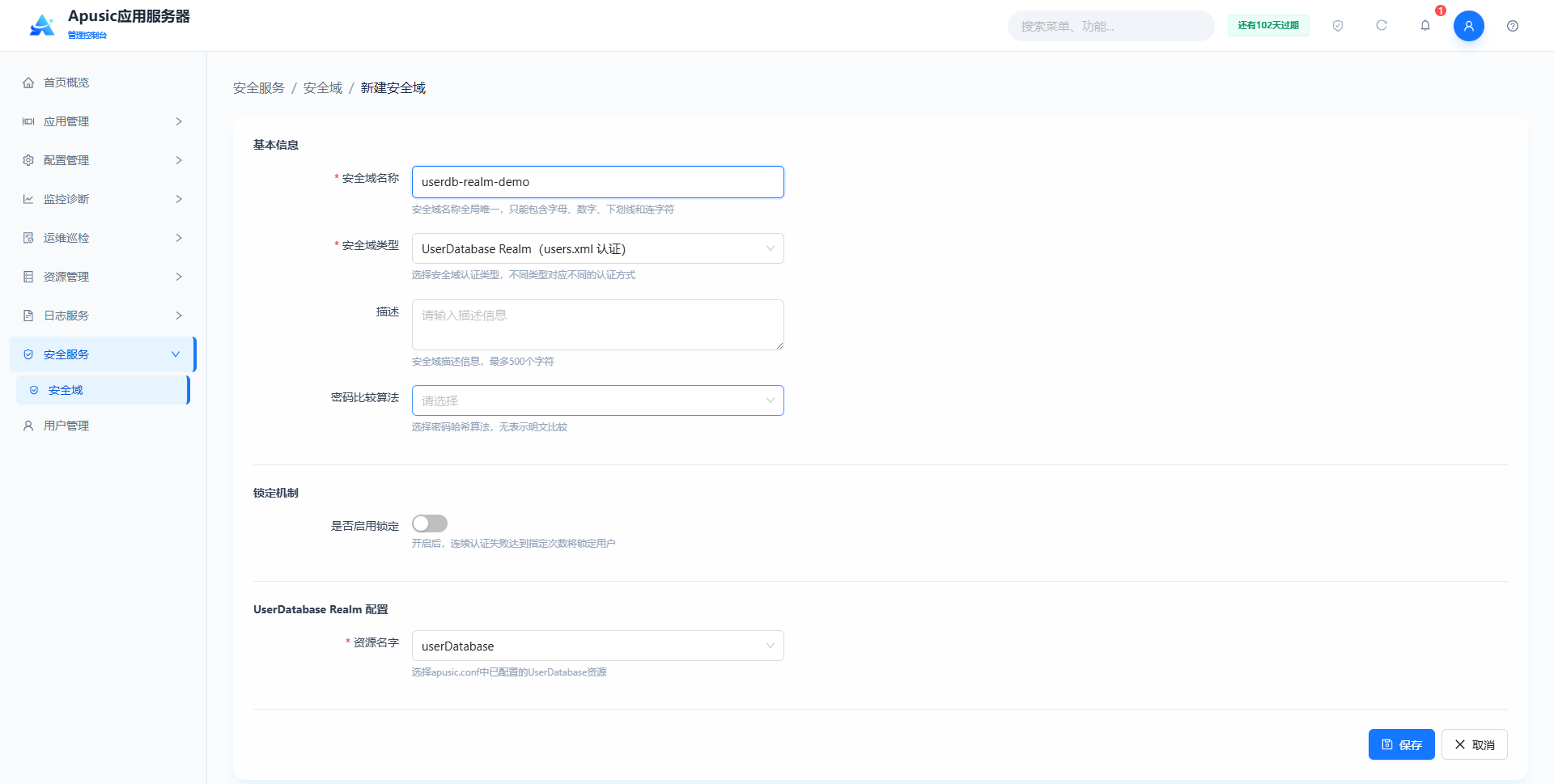Screen dimensions: 1554x784
Task: Open the user avatar menu
Action: 1469,26
